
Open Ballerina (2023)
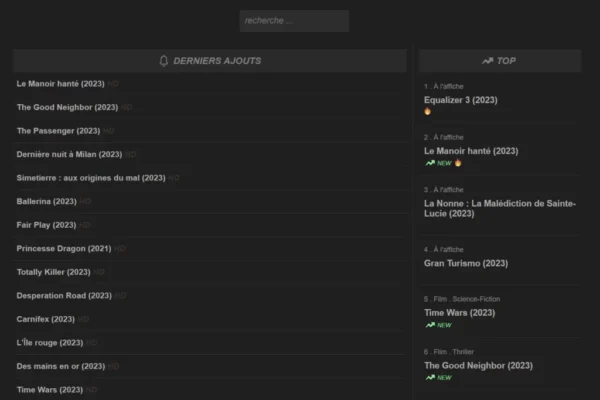click(47, 201)
